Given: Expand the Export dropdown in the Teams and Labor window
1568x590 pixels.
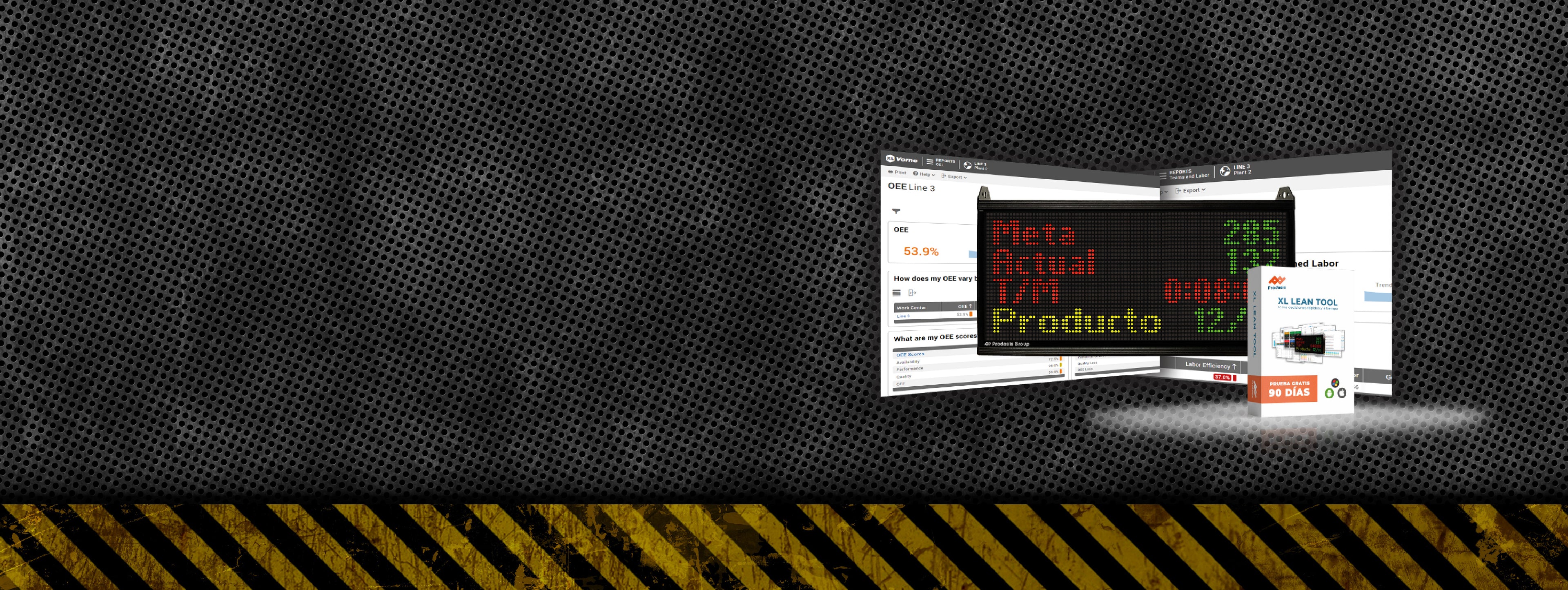Looking at the screenshot, I should (x=1191, y=190).
